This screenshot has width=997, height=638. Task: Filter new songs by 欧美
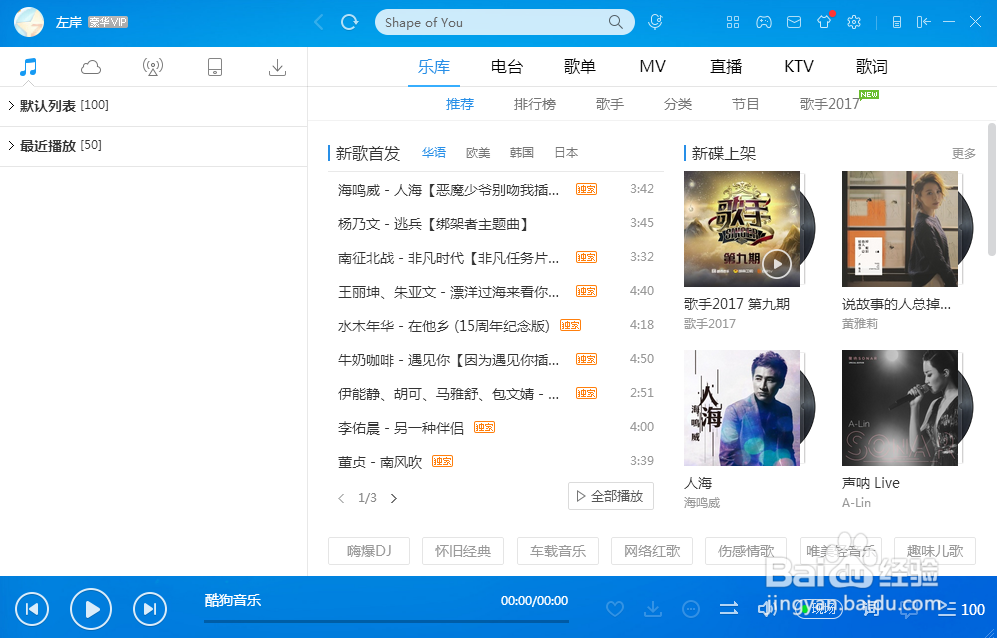click(x=478, y=153)
